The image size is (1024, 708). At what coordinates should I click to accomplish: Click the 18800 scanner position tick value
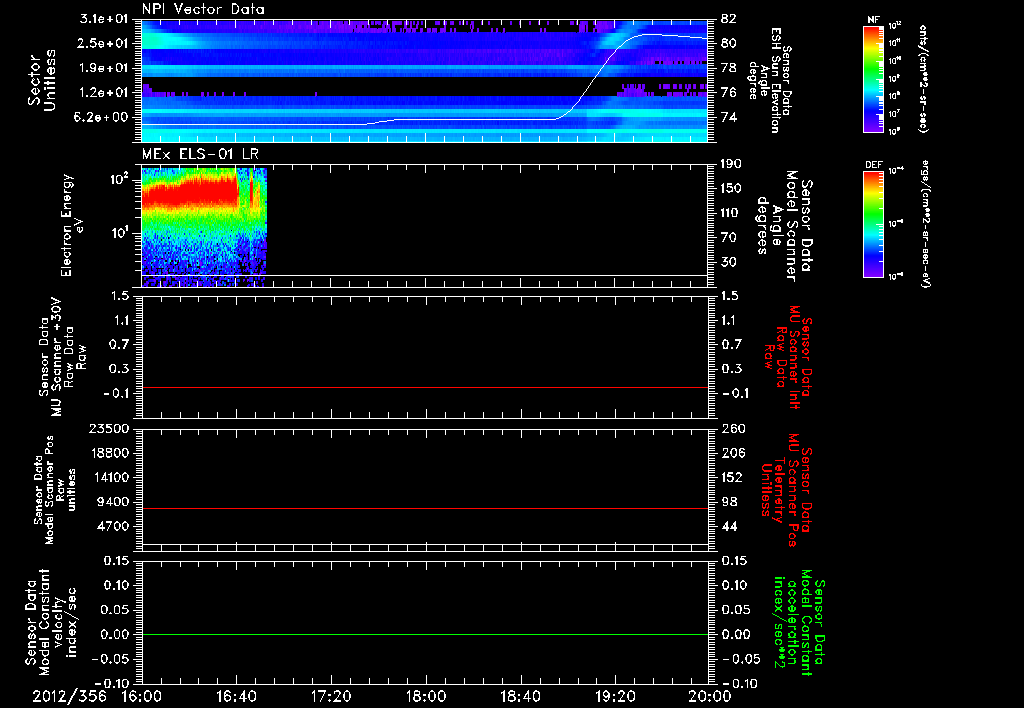(108, 453)
